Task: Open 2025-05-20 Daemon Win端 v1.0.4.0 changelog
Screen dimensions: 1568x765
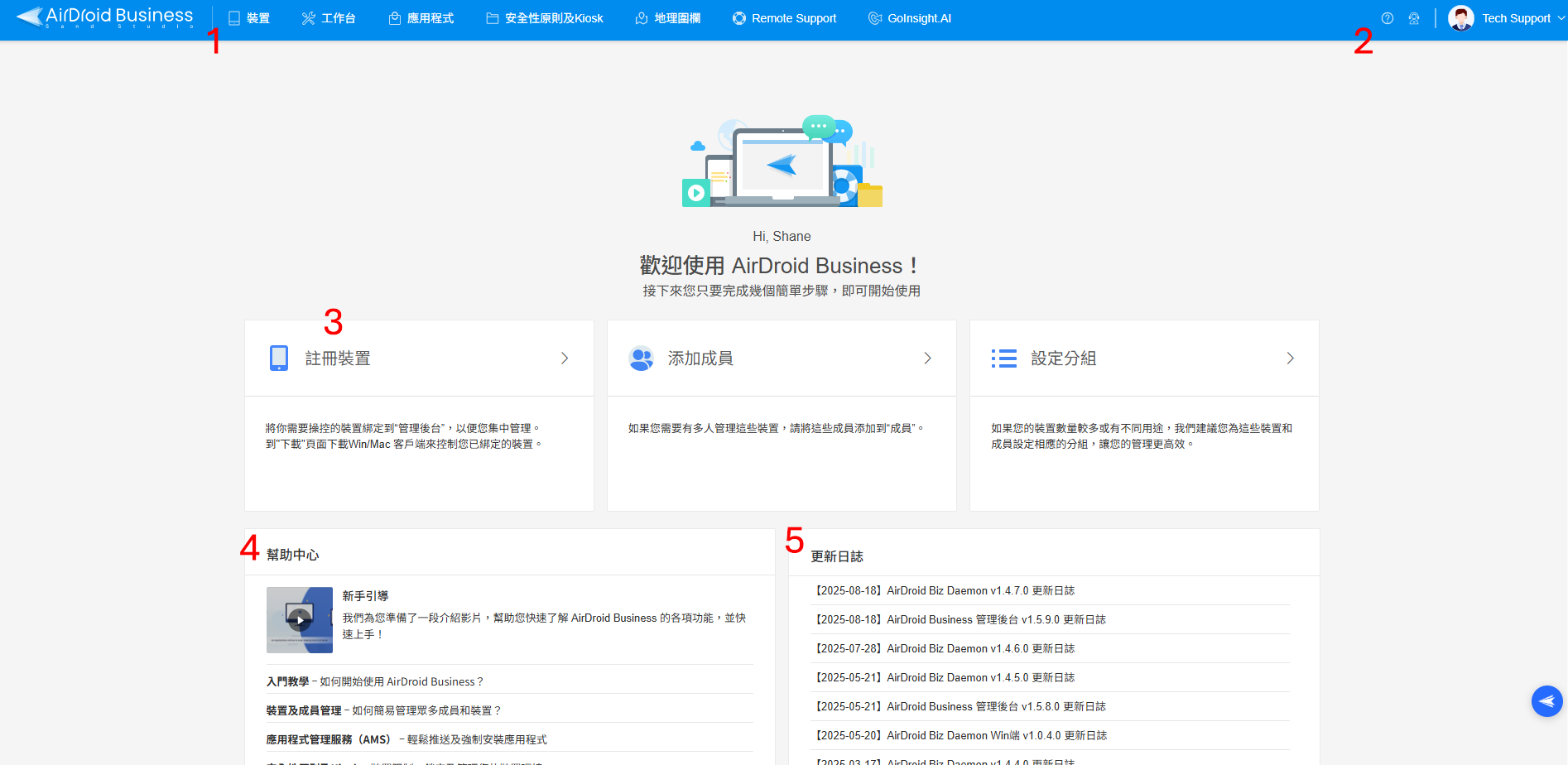Action: [x=960, y=735]
